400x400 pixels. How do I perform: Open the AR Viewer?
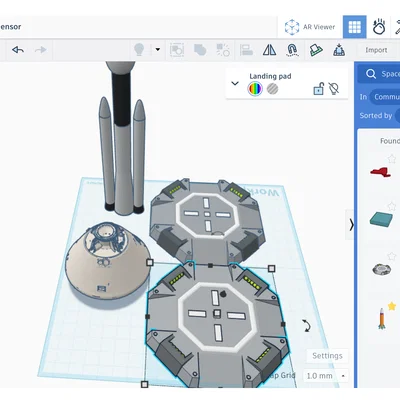pyautogui.click(x=310, y=27)
